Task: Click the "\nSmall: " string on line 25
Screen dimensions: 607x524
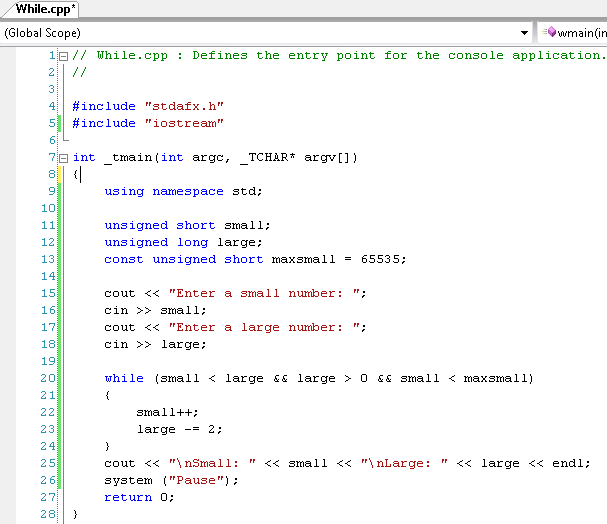Action: pos(212,463)
